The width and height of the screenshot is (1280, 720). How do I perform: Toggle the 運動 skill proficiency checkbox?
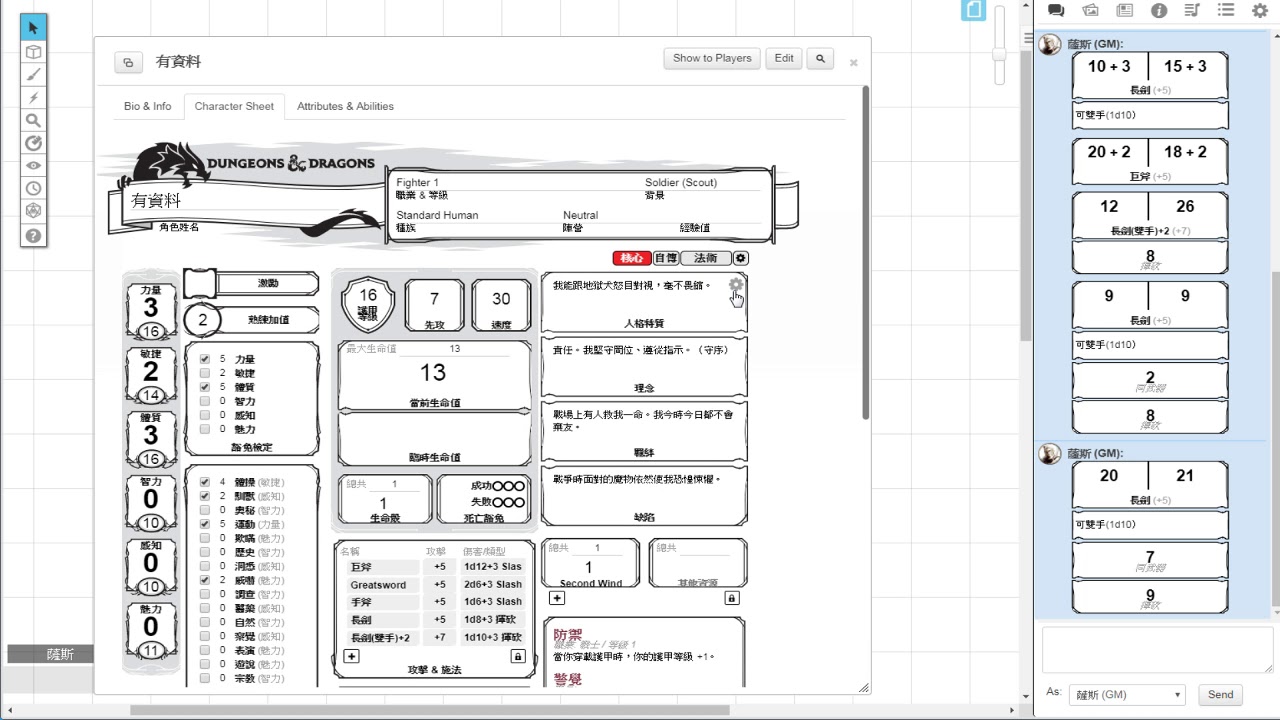pyautogui.click(x=205, y=524)
